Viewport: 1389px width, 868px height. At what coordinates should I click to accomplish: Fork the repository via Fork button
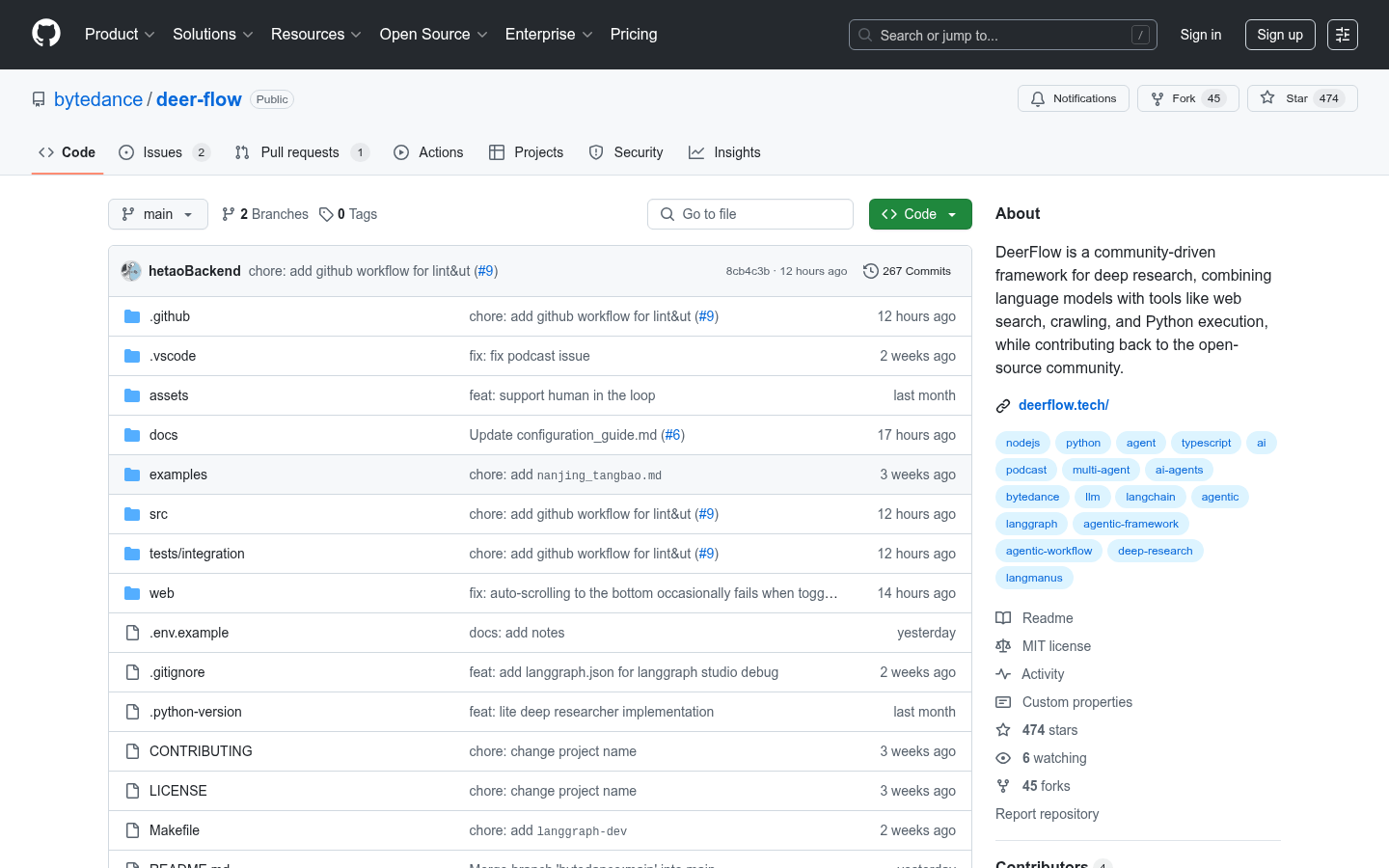1187,98
